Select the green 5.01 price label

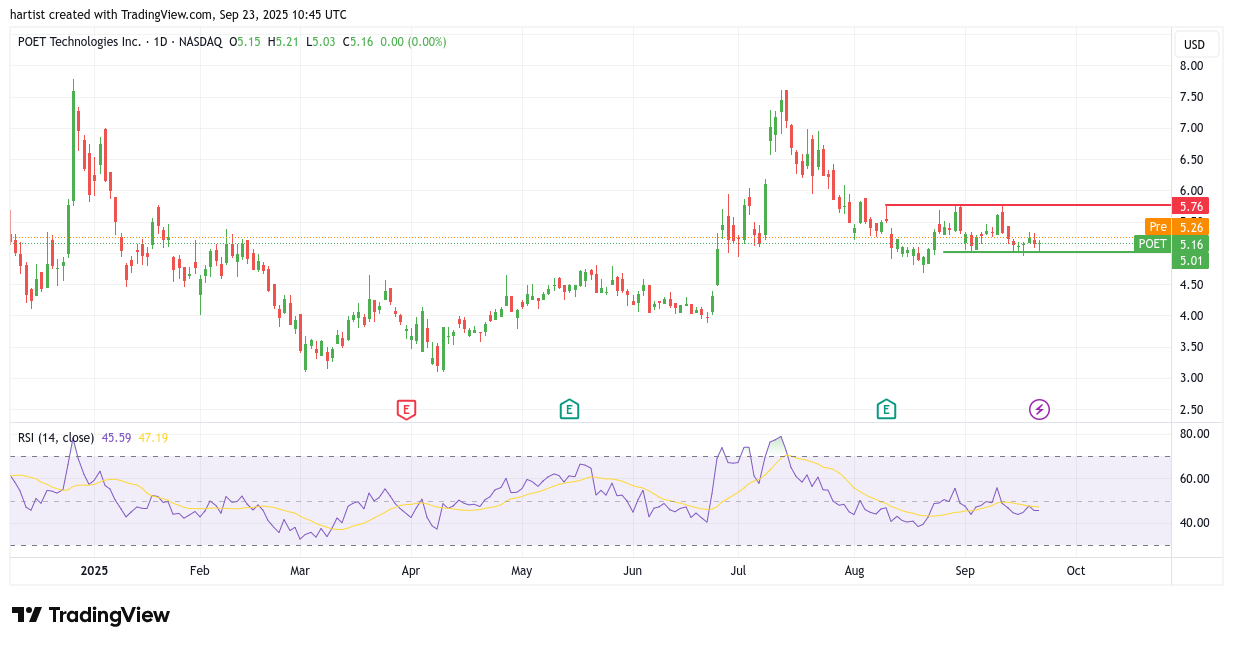1191,261
